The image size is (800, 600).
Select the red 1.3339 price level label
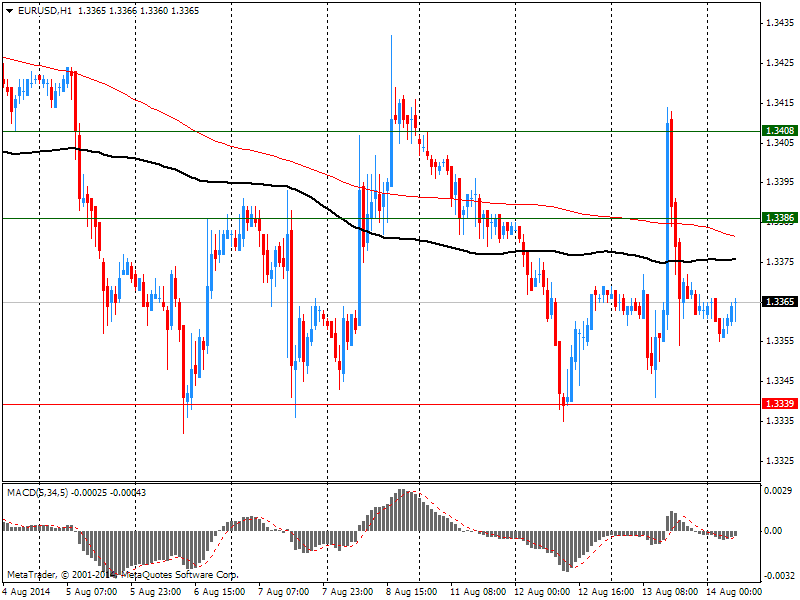(x=780, y=404)
